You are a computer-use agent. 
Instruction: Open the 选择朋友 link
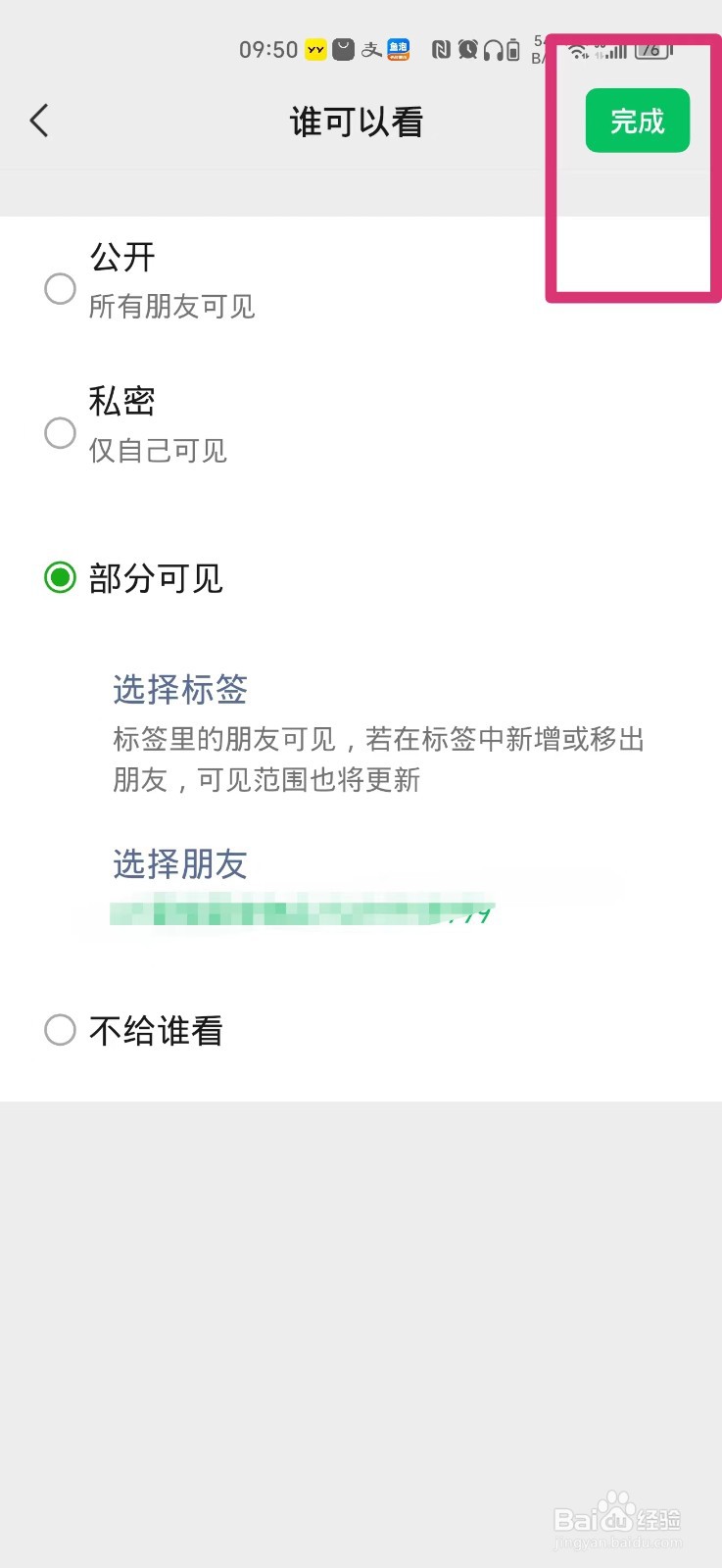coord(180,863)
